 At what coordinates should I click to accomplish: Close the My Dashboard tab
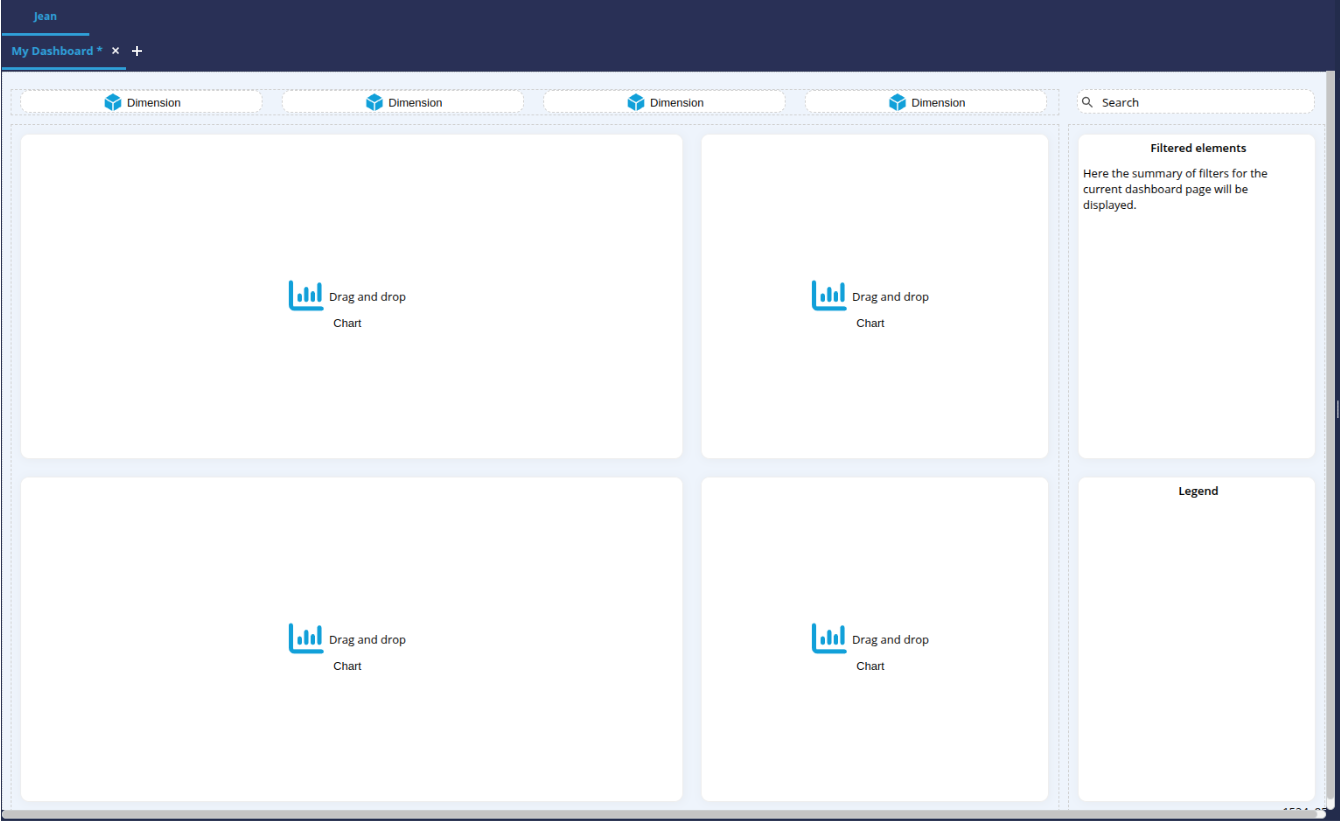tap(115, 51)
